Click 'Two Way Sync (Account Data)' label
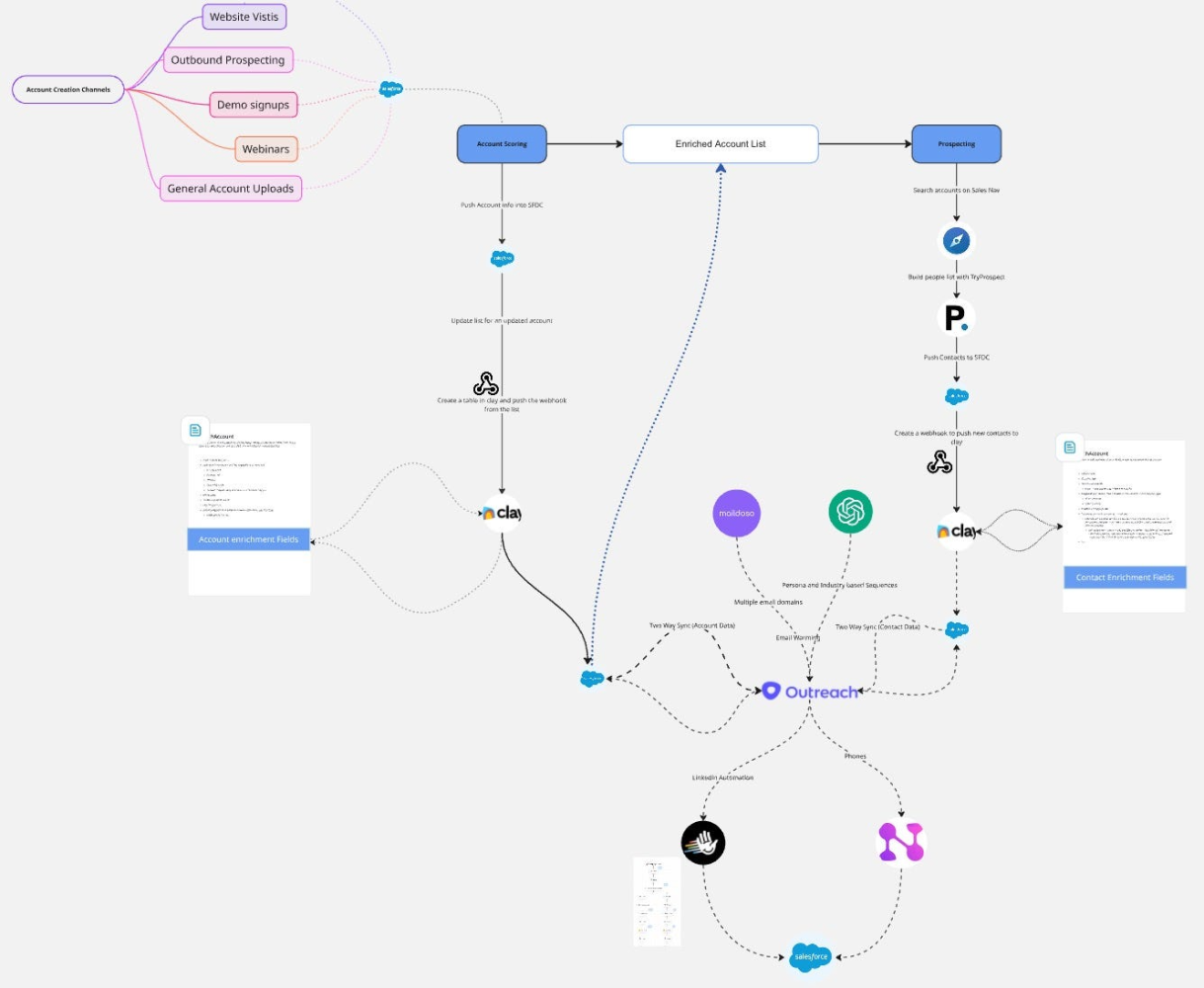The width and height of the screenshot is (1204, 988). point(691,625)
